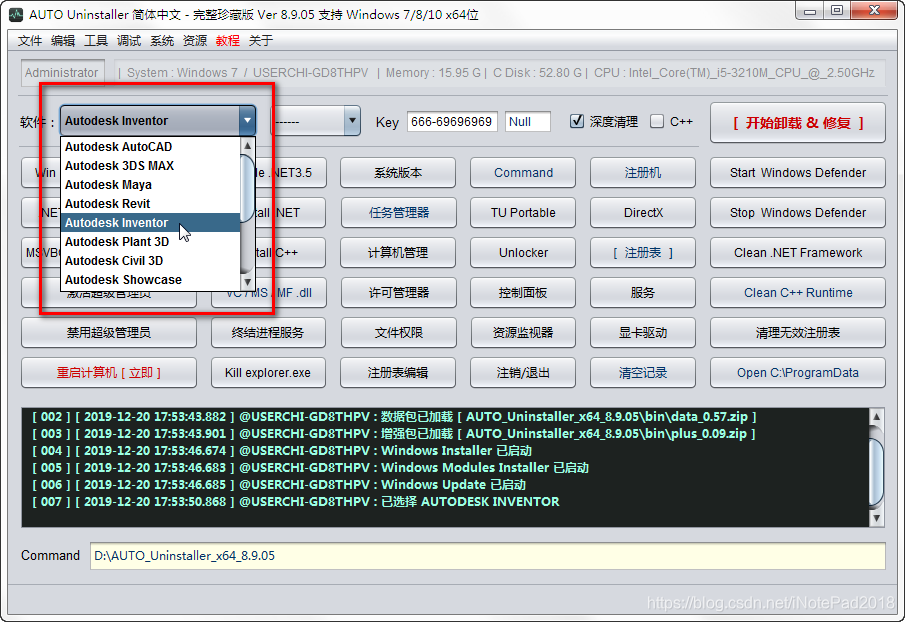Open the red 教程 menu
This screenshot has width=905, height=622.
(x=228, y=40)
